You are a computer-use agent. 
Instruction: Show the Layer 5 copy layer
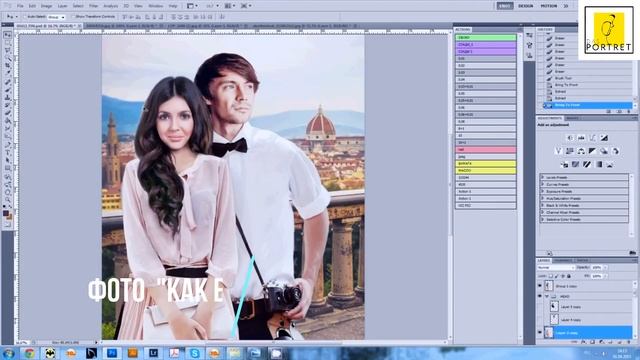pyautogui.click(x=540, y=307)
